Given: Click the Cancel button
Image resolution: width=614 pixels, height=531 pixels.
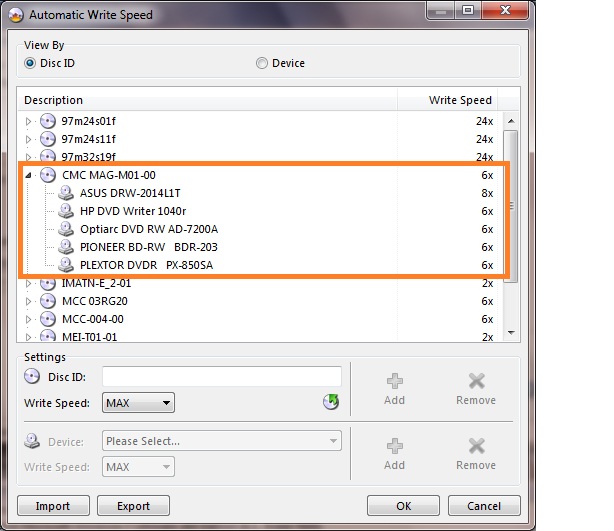Looking at the screenshot, I should [484, 506].
